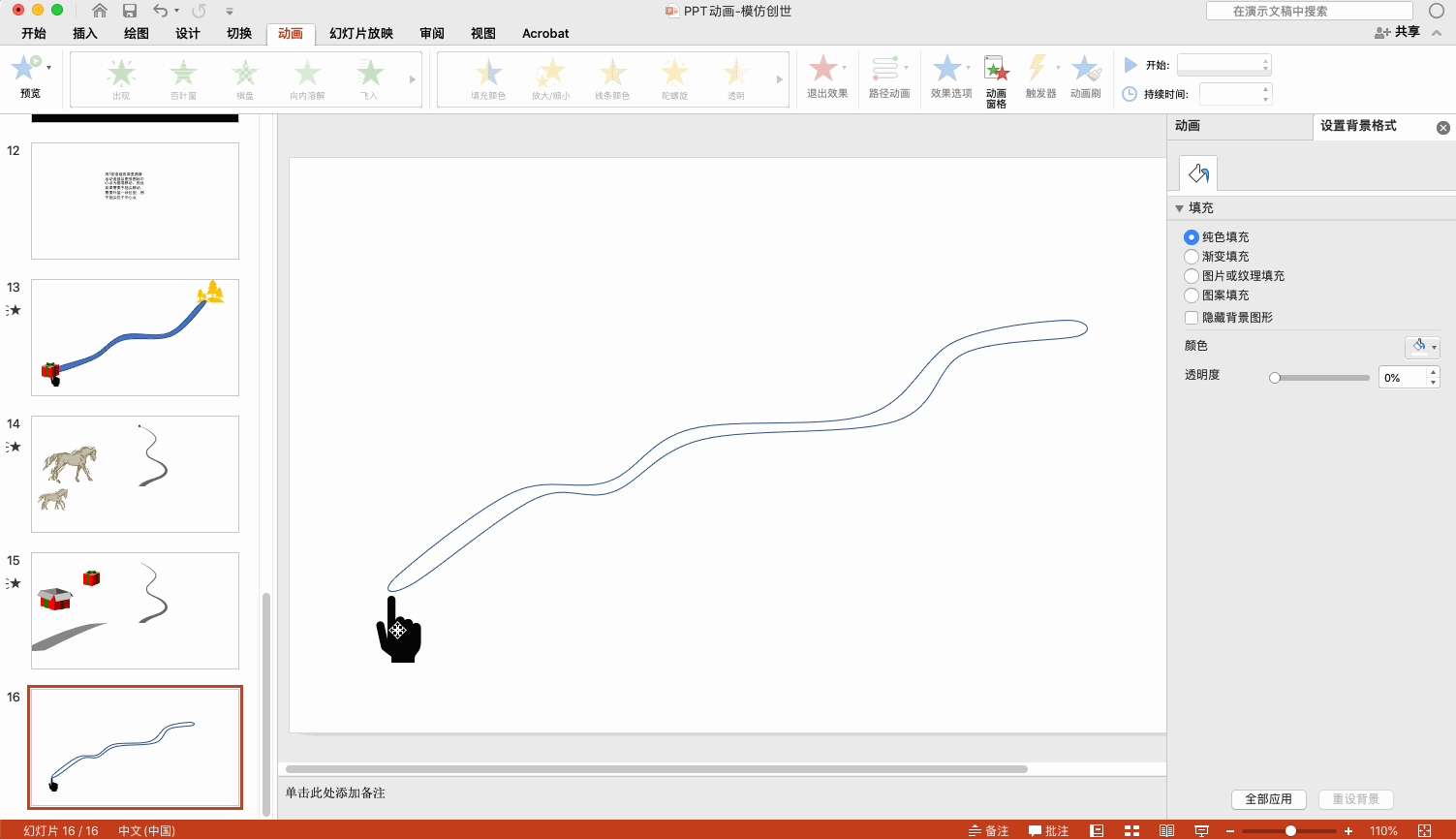
Task: Open the 设计 (Design) ribbon tab
Action: (x=188, y=33)
